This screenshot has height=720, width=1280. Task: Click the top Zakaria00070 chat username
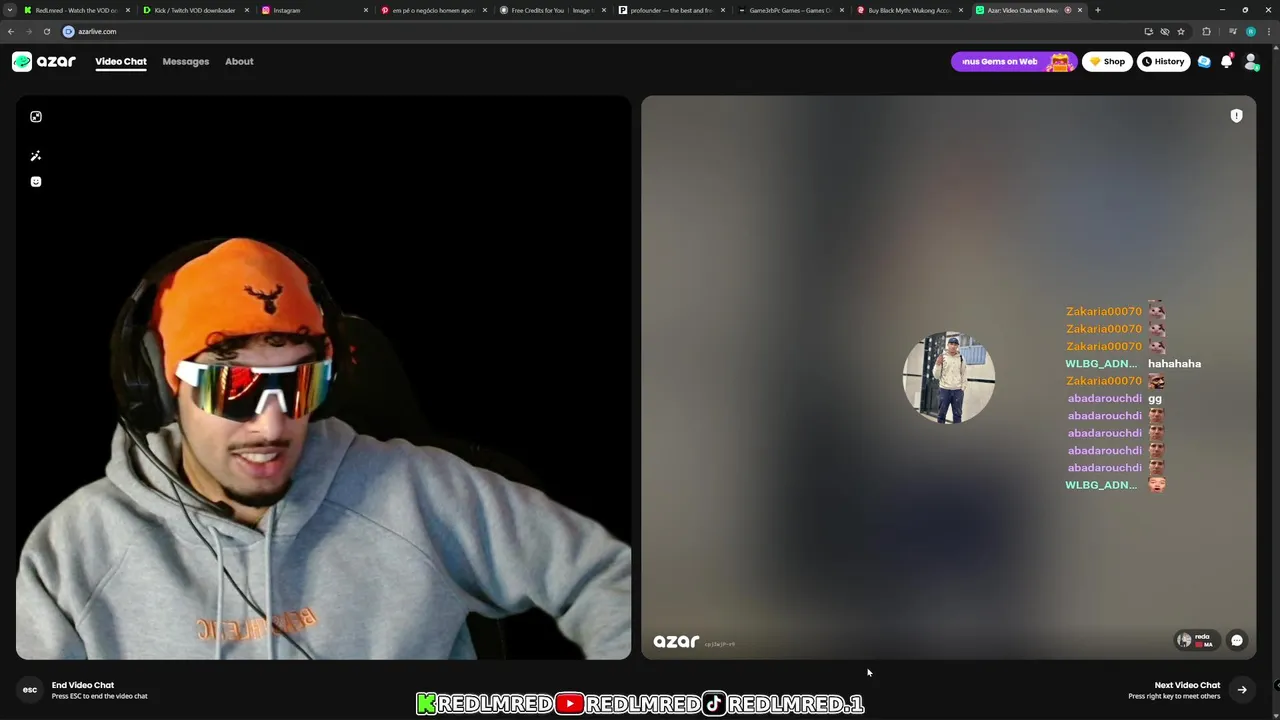point(1104,311)
